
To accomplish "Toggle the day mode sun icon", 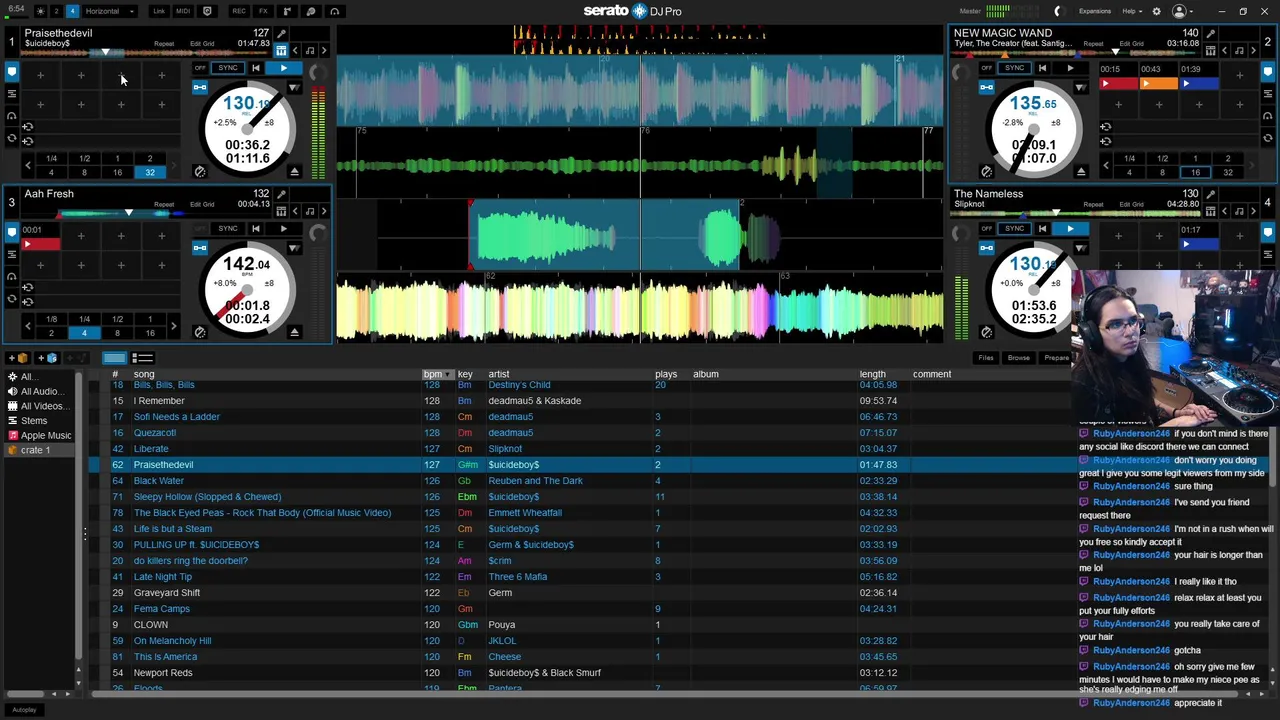I will (x=40, y=11).
